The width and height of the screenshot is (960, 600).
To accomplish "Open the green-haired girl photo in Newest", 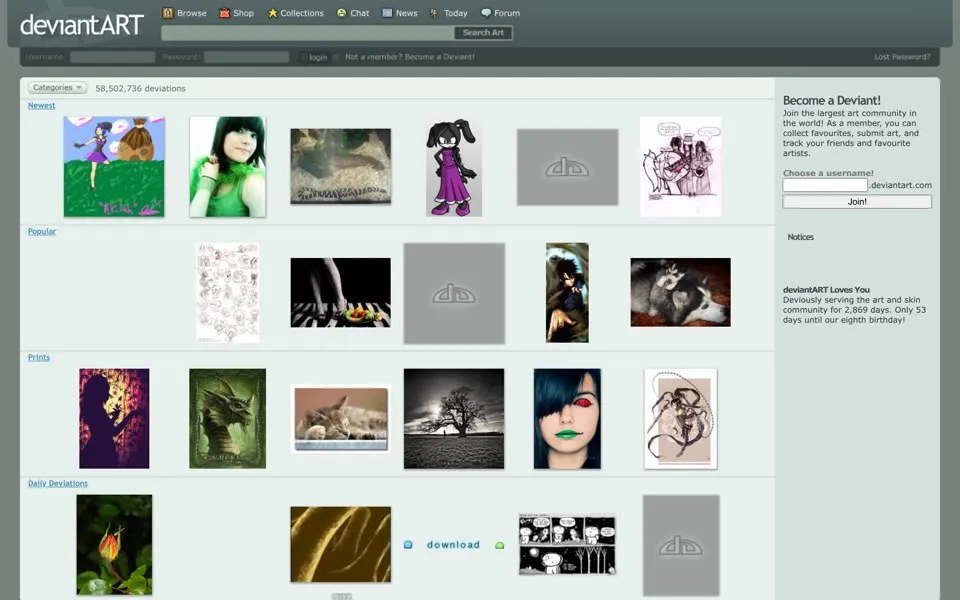I will tap(228, 167).
